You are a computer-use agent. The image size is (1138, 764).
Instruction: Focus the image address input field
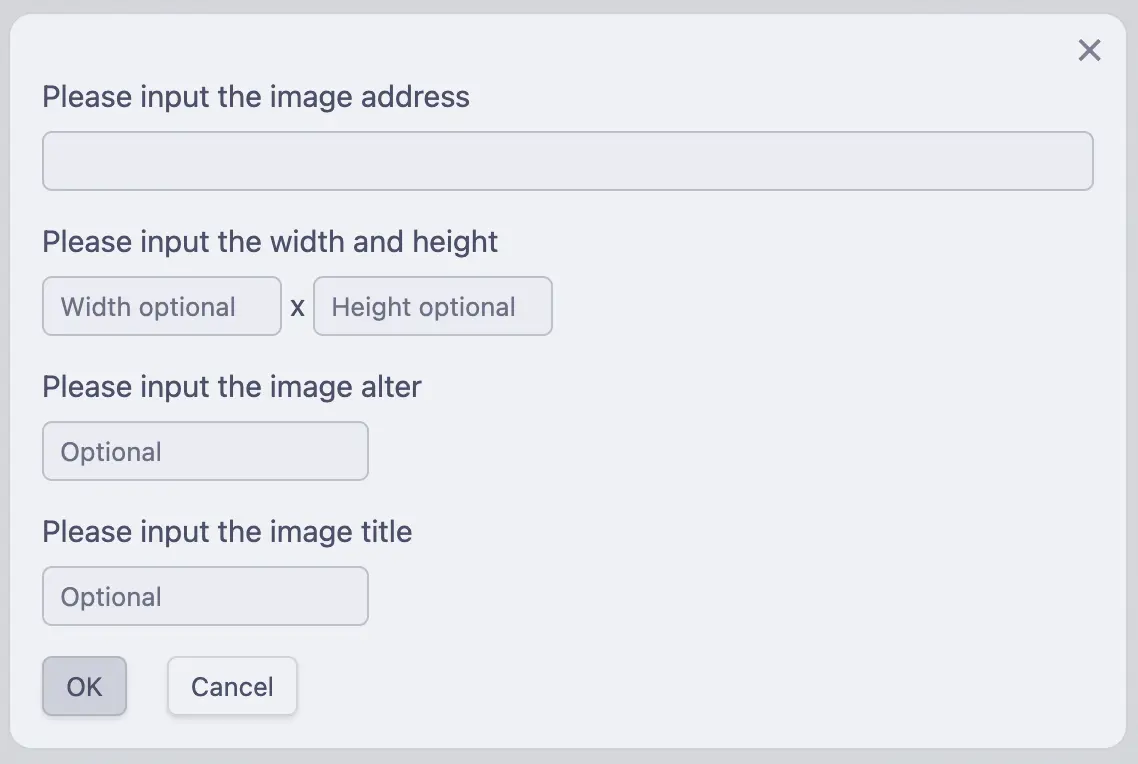click(x=567, y=161)
